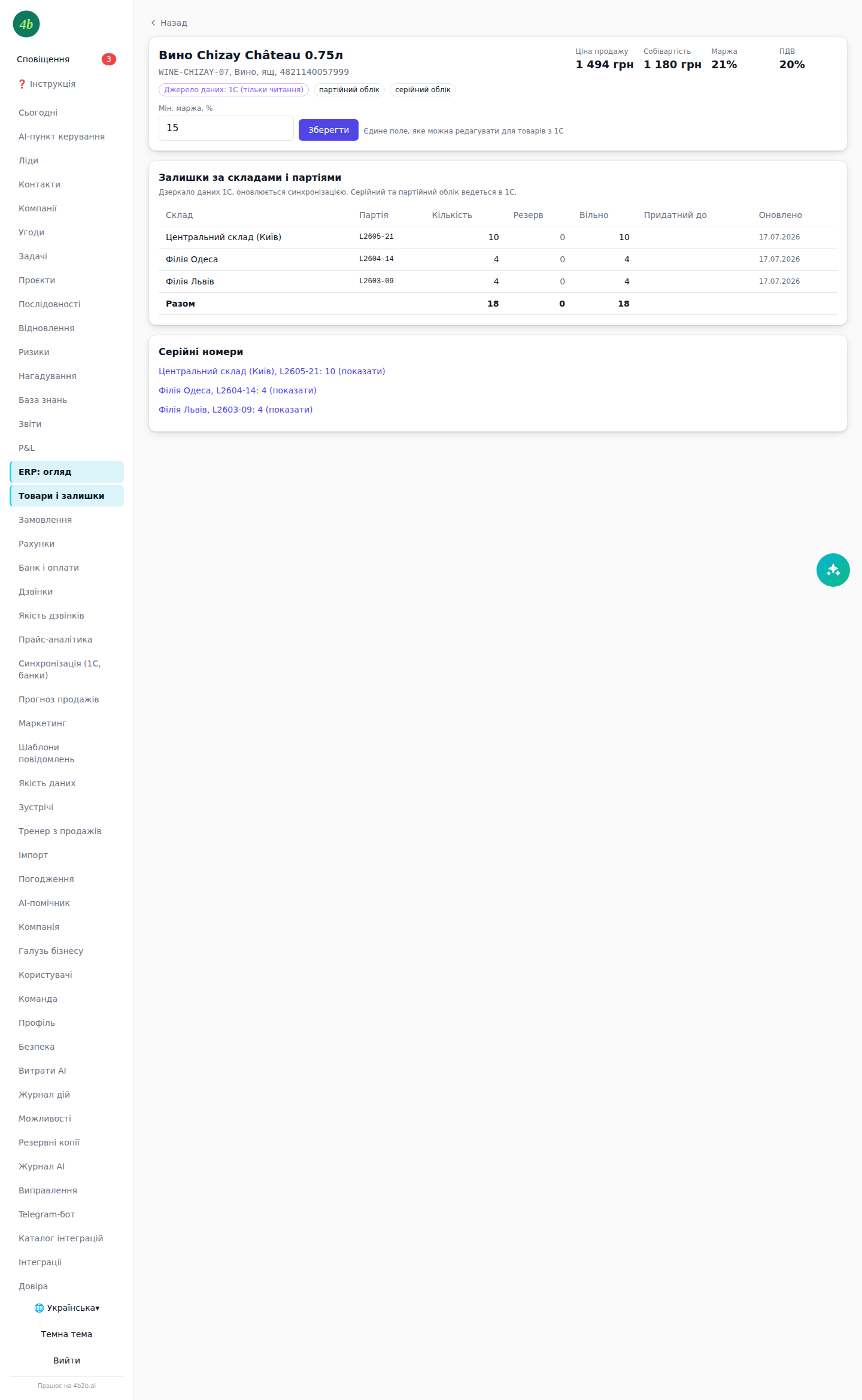
Task: Log out with the Вийти button
Action: pyautogui.click(x=66, y=1360)
